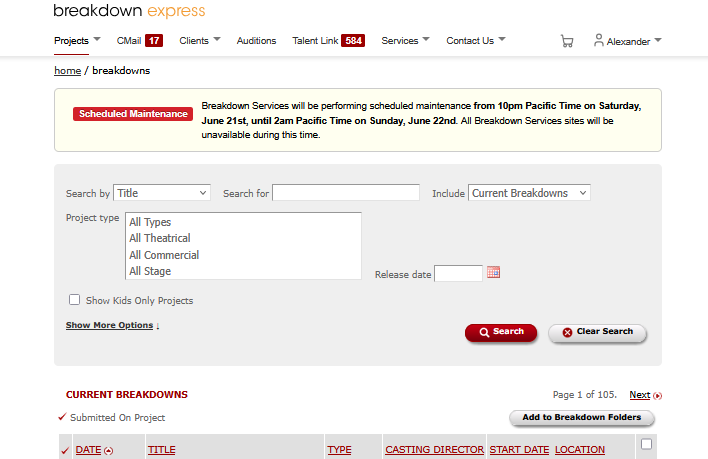Sort by CASTING DIRECTOR column
708x459 pixels.
click(x=434, y=450)
